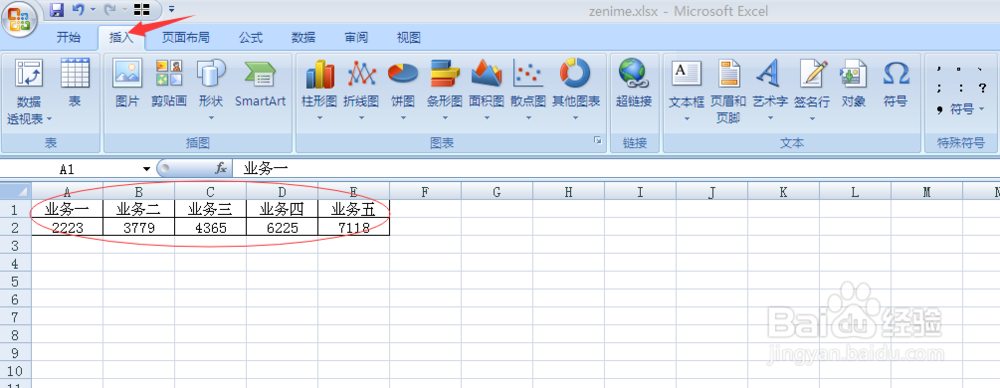1000x388 pixels.
Task: Switch to the 视图 tab
Action: [409, 38]
